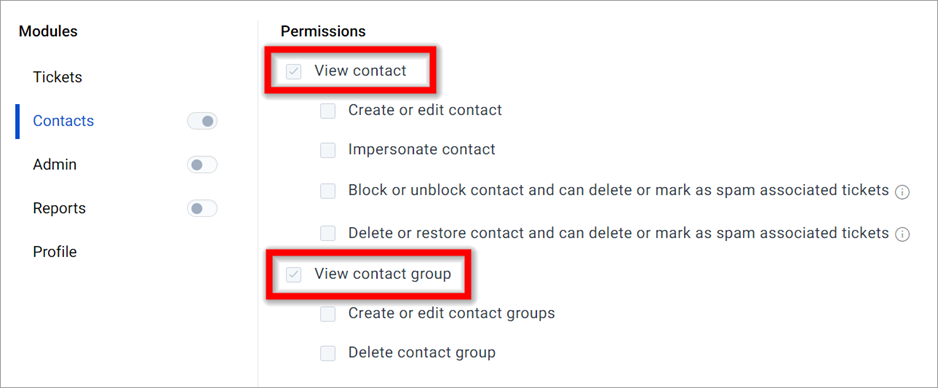Check Delete or restore contact checkbox
The width and height of the screenshot is (938, 388).
coord(328,233)
